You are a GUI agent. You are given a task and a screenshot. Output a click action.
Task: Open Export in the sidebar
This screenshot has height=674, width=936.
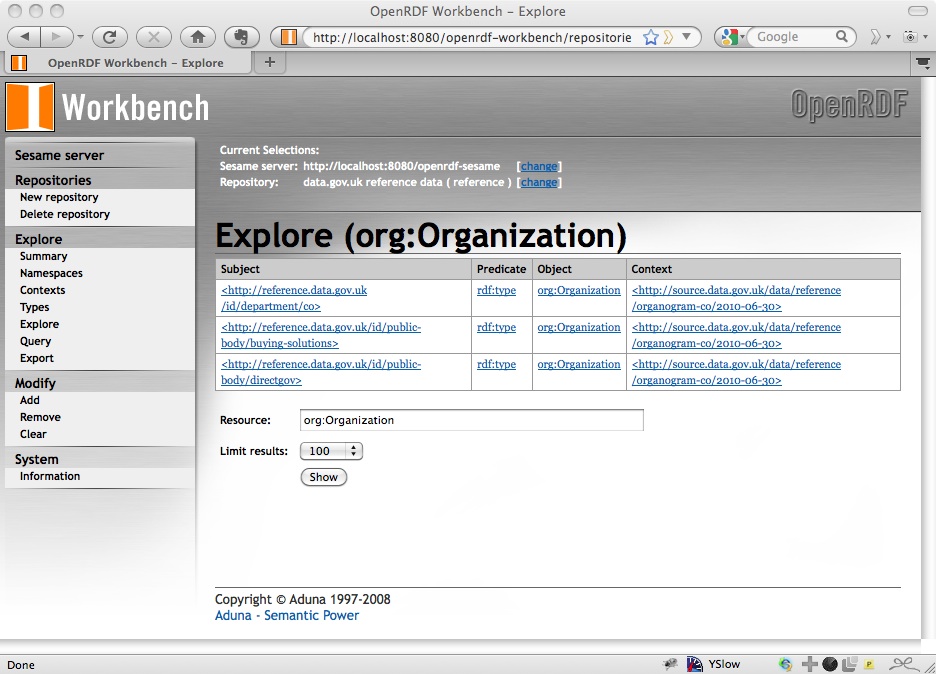(x=36, y=358)
